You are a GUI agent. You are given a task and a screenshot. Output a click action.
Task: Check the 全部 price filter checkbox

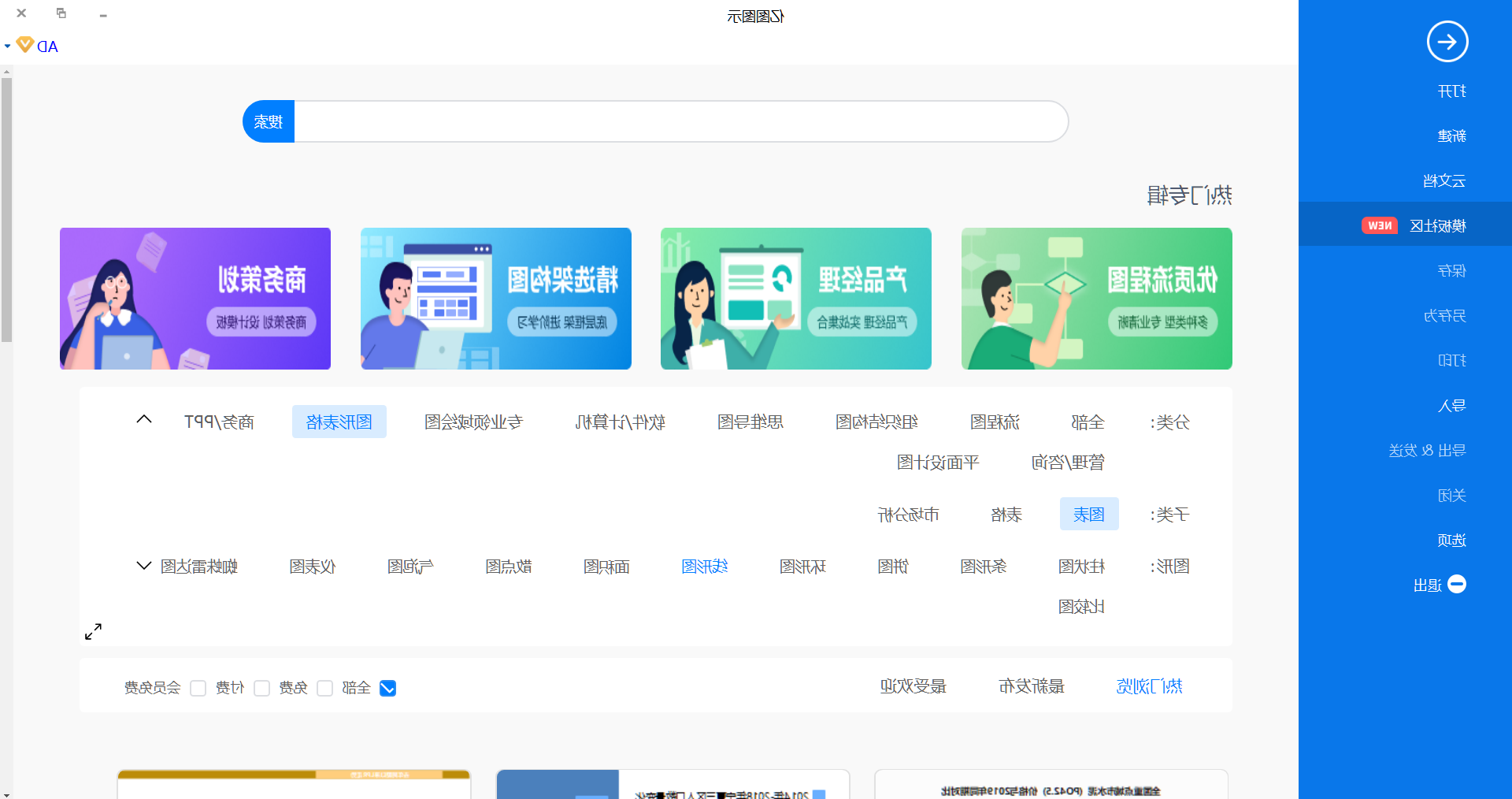pyautogui.click(x=387, y=688)
